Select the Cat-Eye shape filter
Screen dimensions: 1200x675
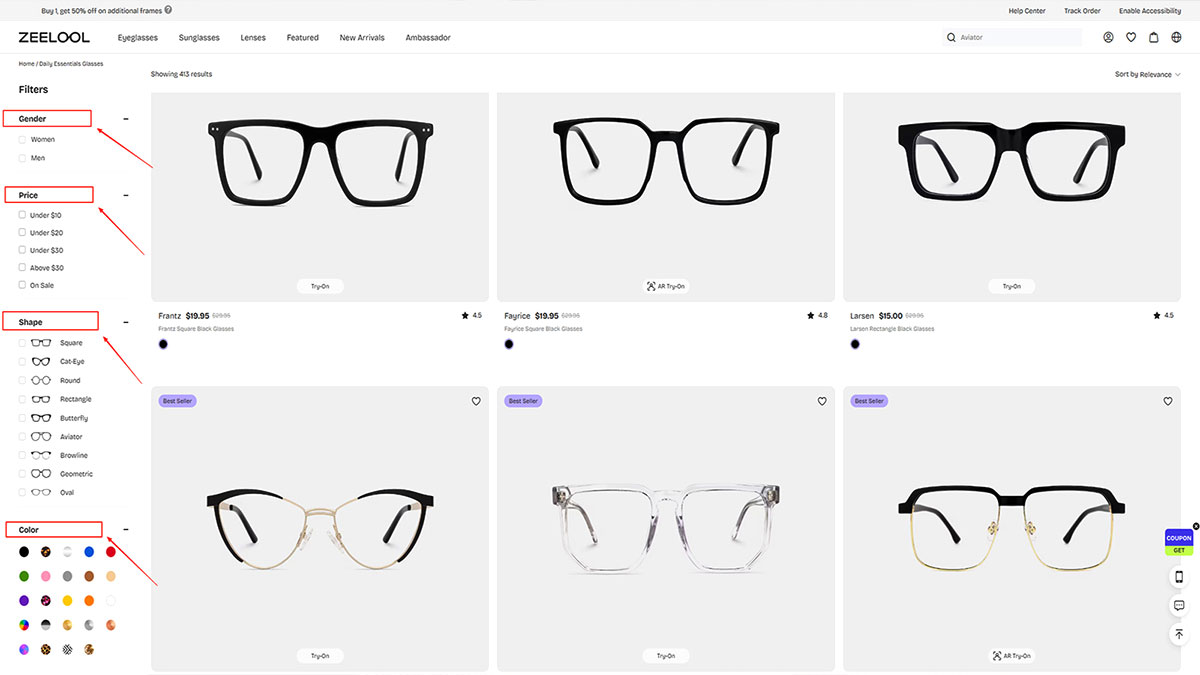(x=23, y=362)
